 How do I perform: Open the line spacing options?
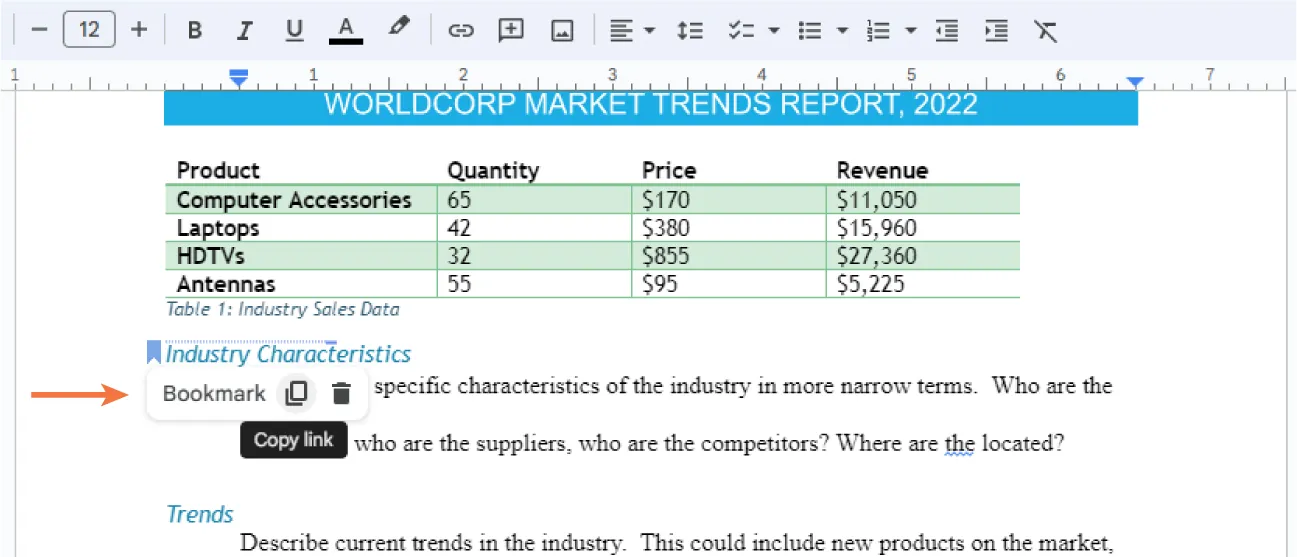tap(689, 30)
